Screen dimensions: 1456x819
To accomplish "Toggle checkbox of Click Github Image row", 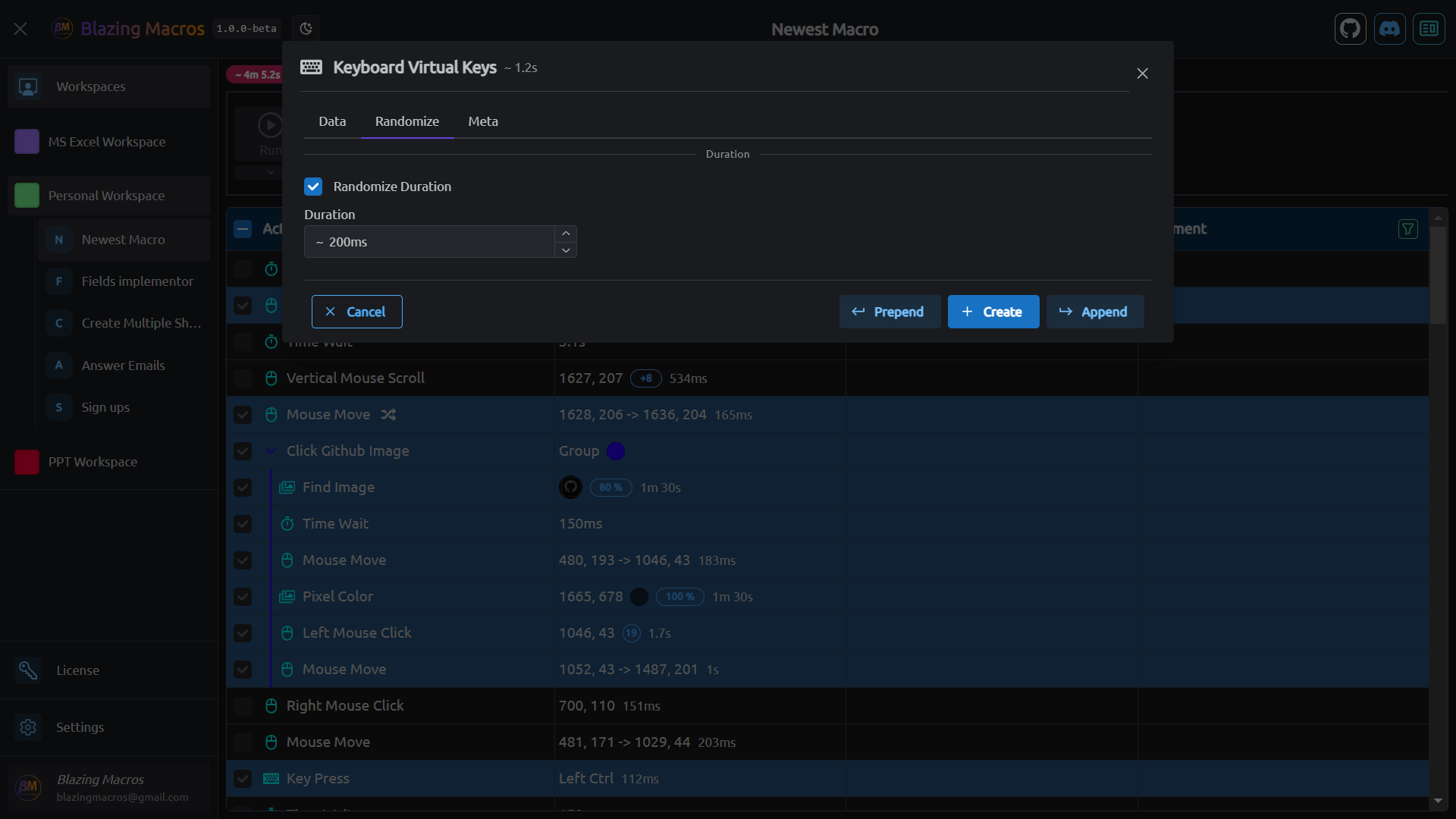I will tap(243, 451).
